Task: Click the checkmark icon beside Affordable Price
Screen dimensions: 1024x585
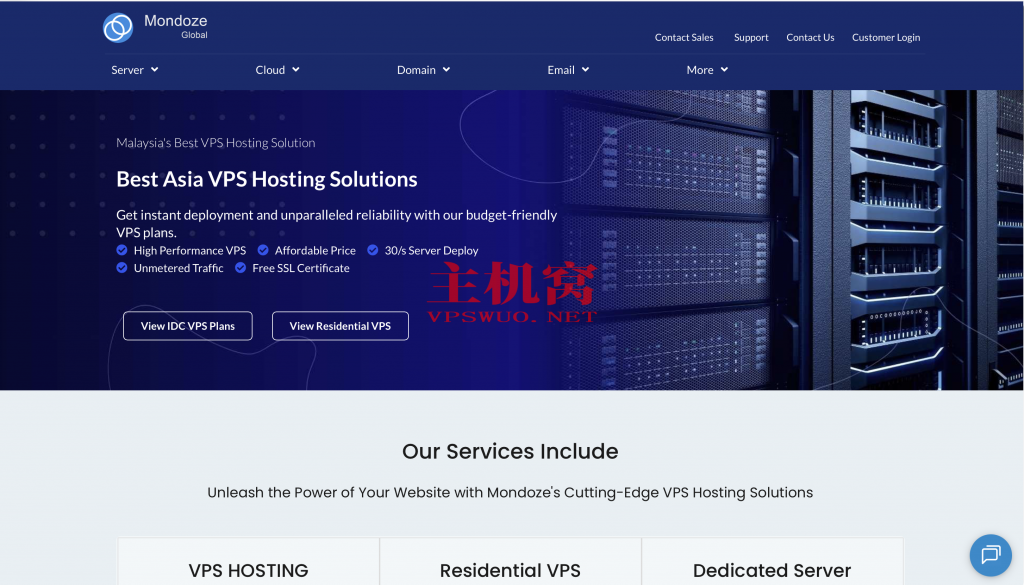Action: click(263, 250)
